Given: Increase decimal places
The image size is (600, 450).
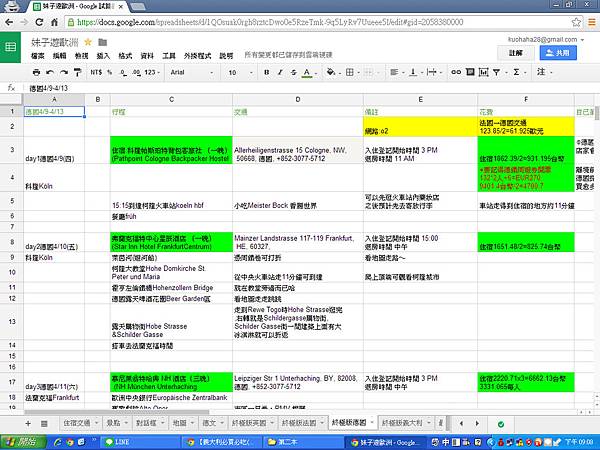Looking at the screenshot, I should 136,72.
